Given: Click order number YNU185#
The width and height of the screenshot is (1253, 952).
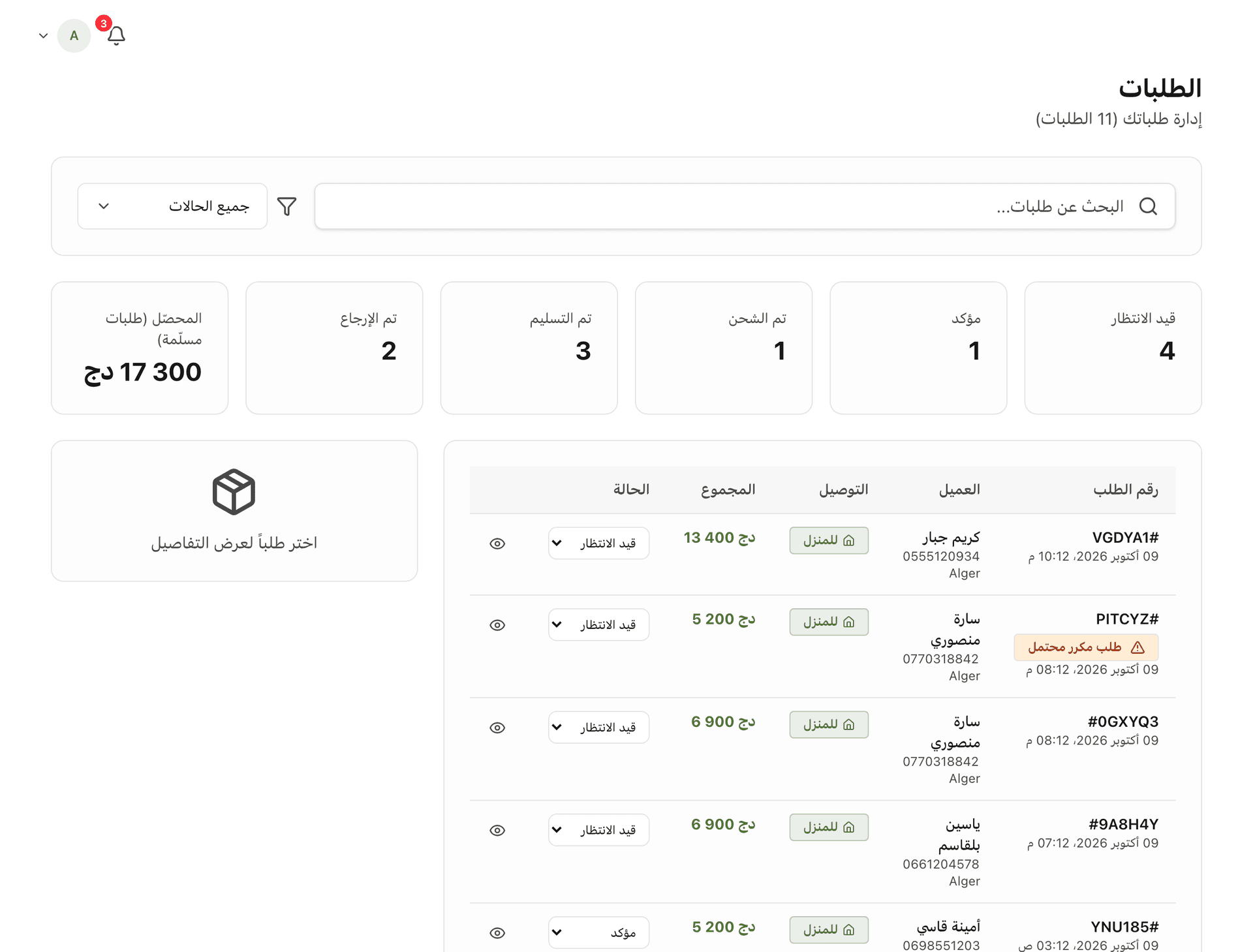Looking at the screenshot, I should coord(1124,927).
